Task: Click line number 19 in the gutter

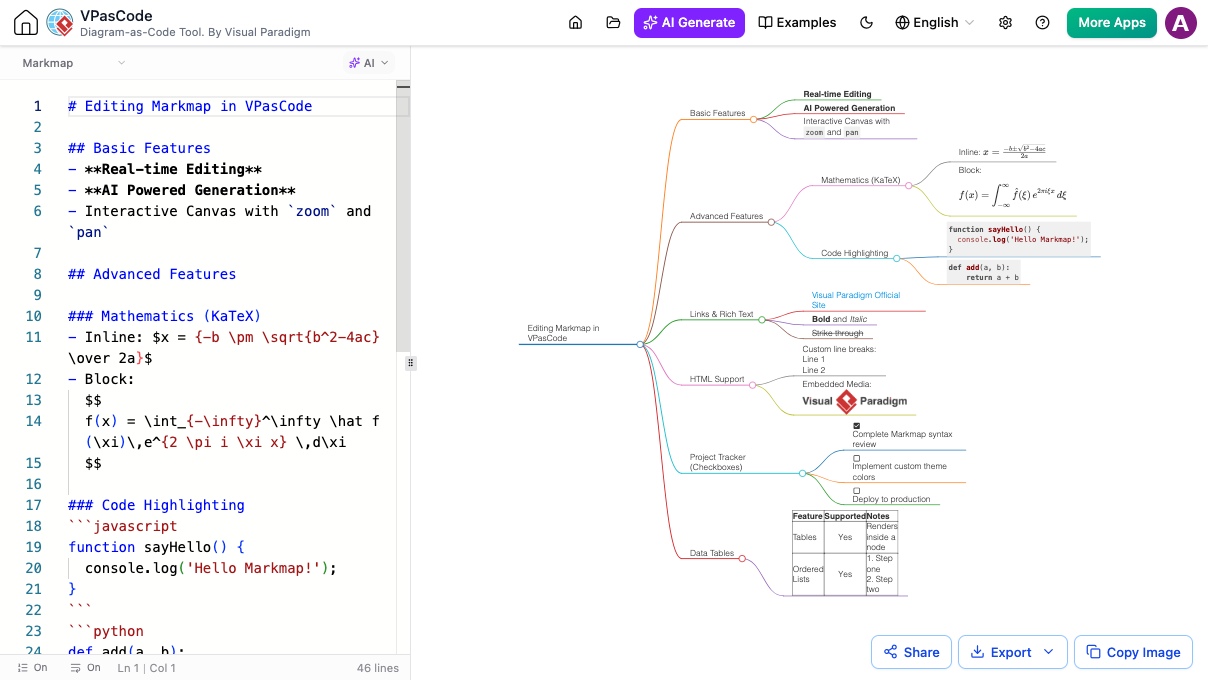Action: [x=34, y=547]
